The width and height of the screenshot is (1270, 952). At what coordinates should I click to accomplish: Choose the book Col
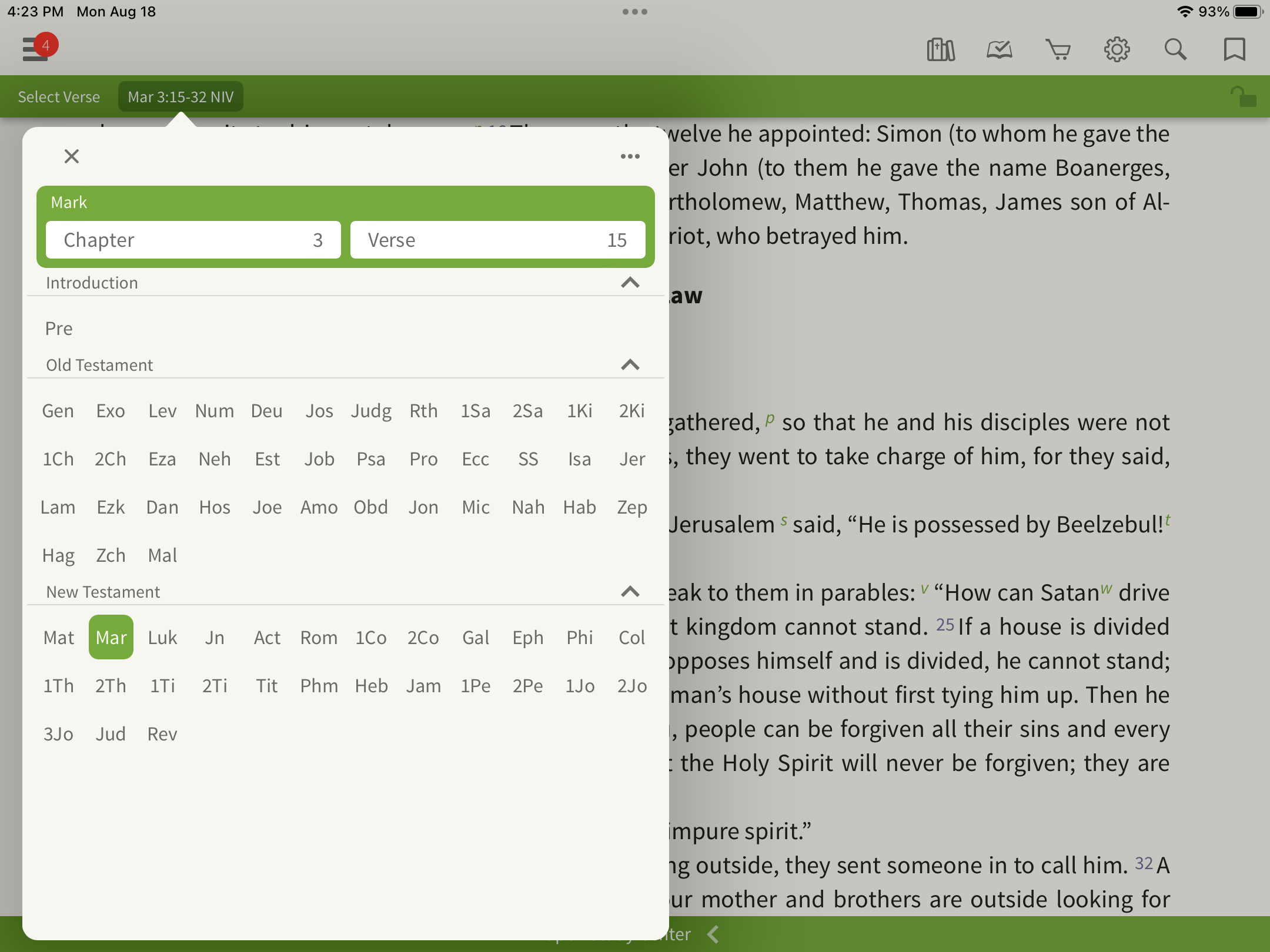point(632,638)
